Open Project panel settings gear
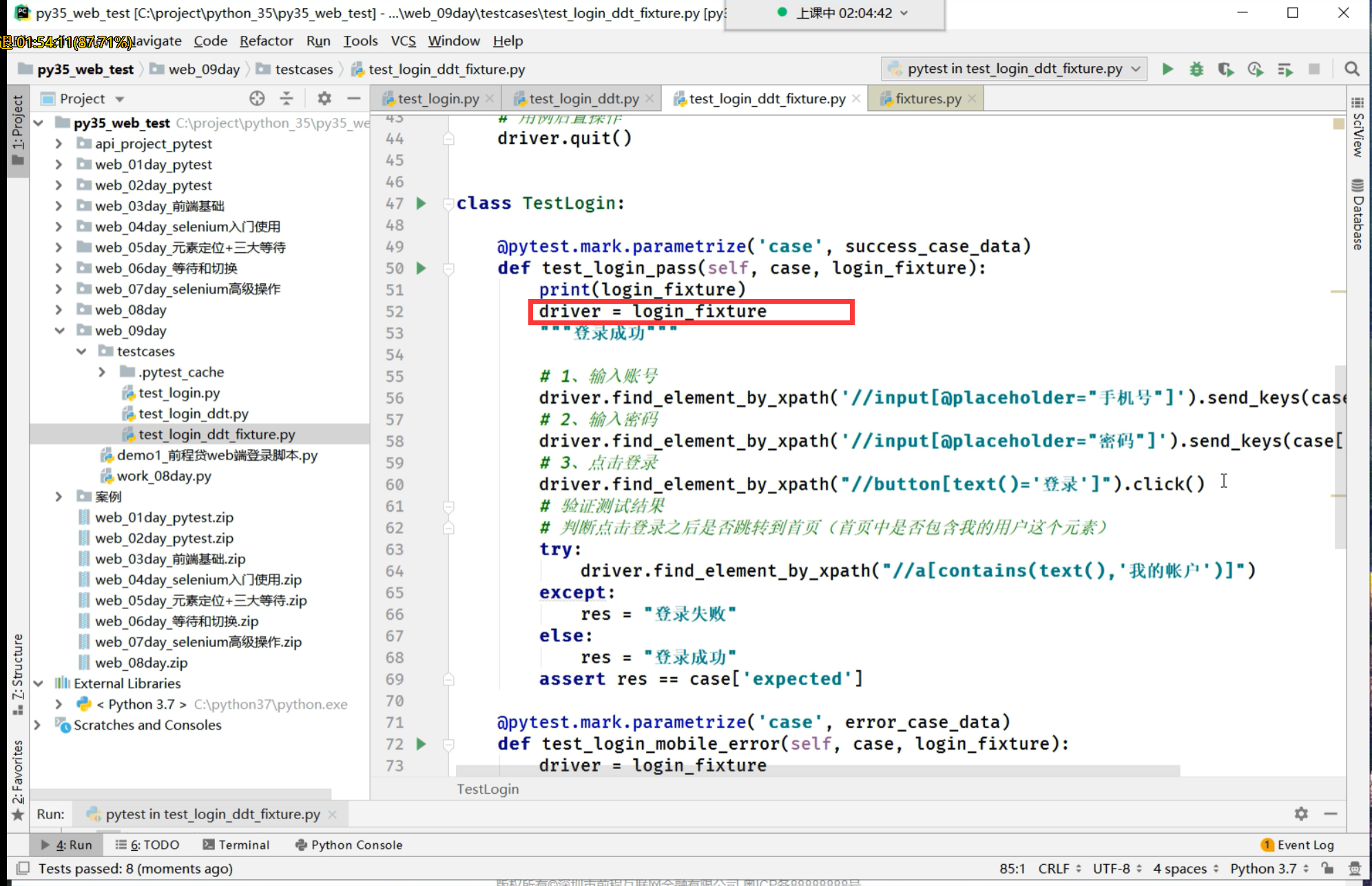Screen dimensions: 1372x886 coord(324,99)
